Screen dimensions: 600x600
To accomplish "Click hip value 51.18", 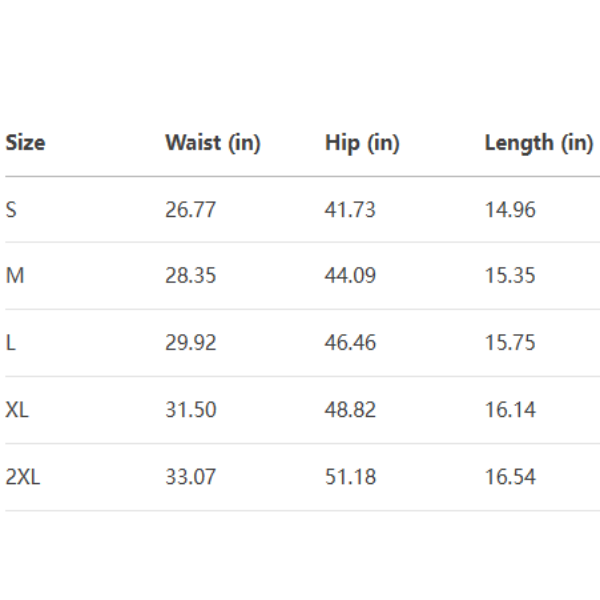I will (350, 477).
